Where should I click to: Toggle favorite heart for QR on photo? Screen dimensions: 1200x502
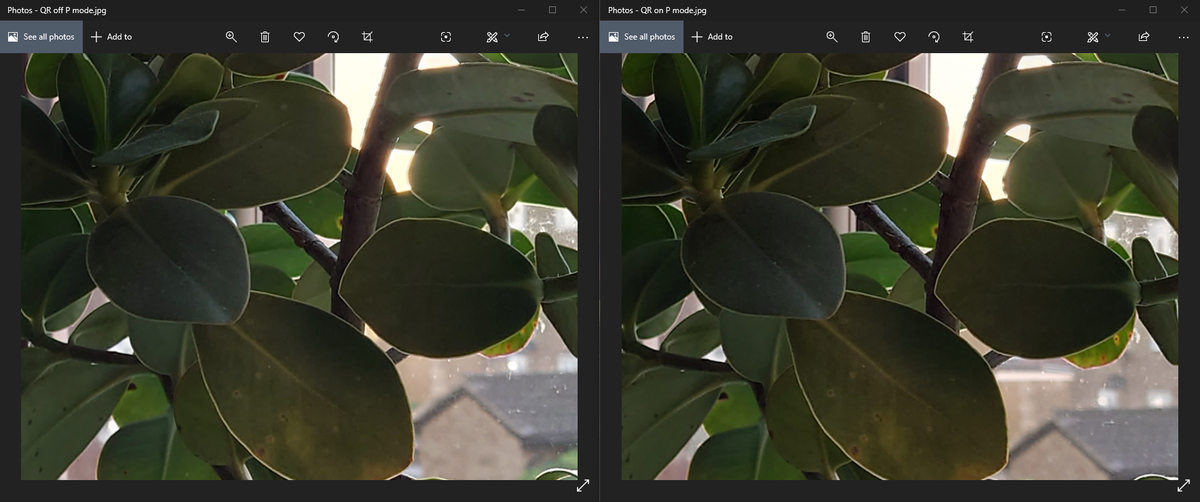click(899, 37)
